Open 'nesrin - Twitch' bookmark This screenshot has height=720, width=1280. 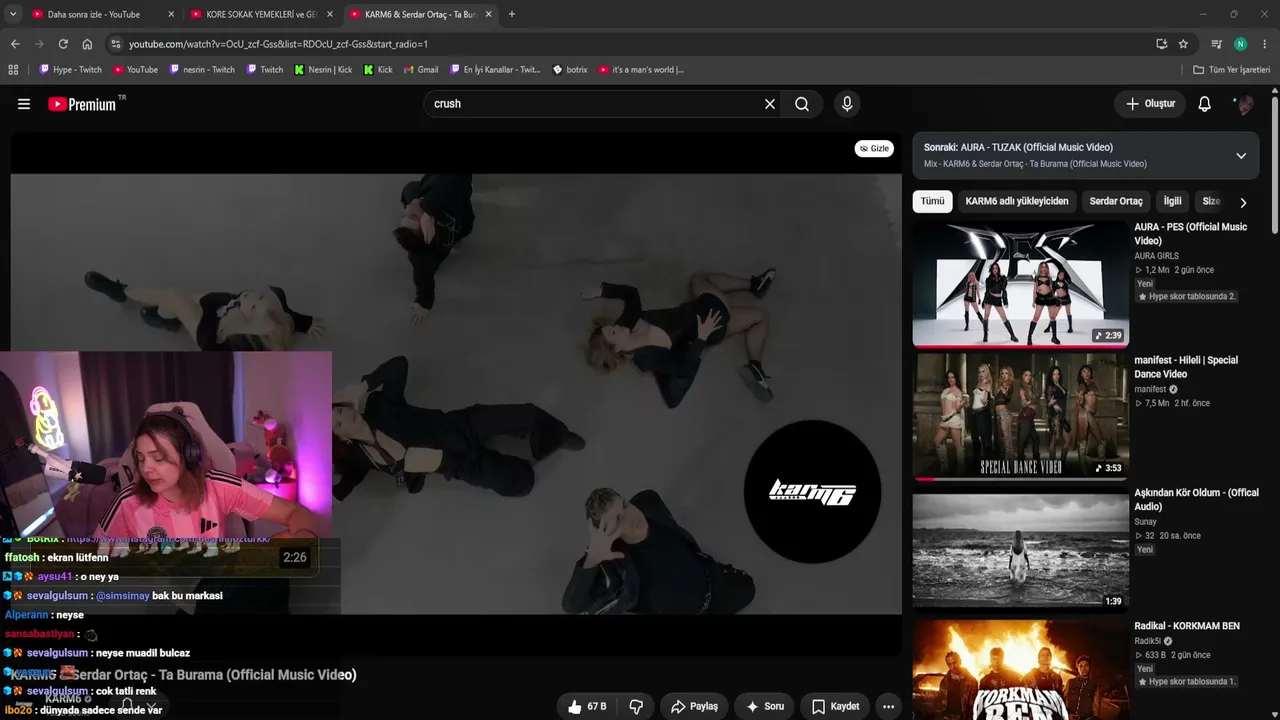click(x=202, y=70)
